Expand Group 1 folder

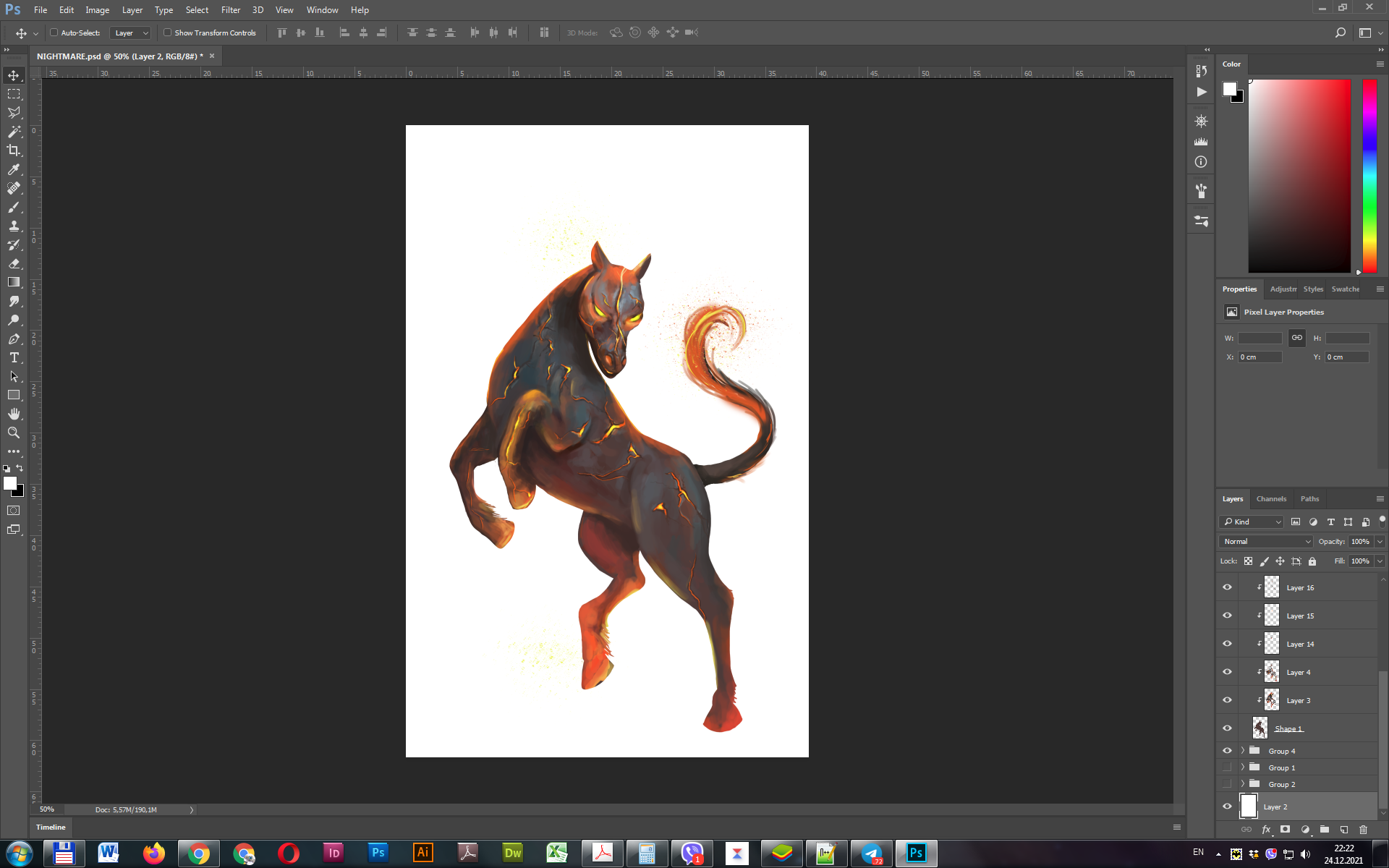[1243, 767]
